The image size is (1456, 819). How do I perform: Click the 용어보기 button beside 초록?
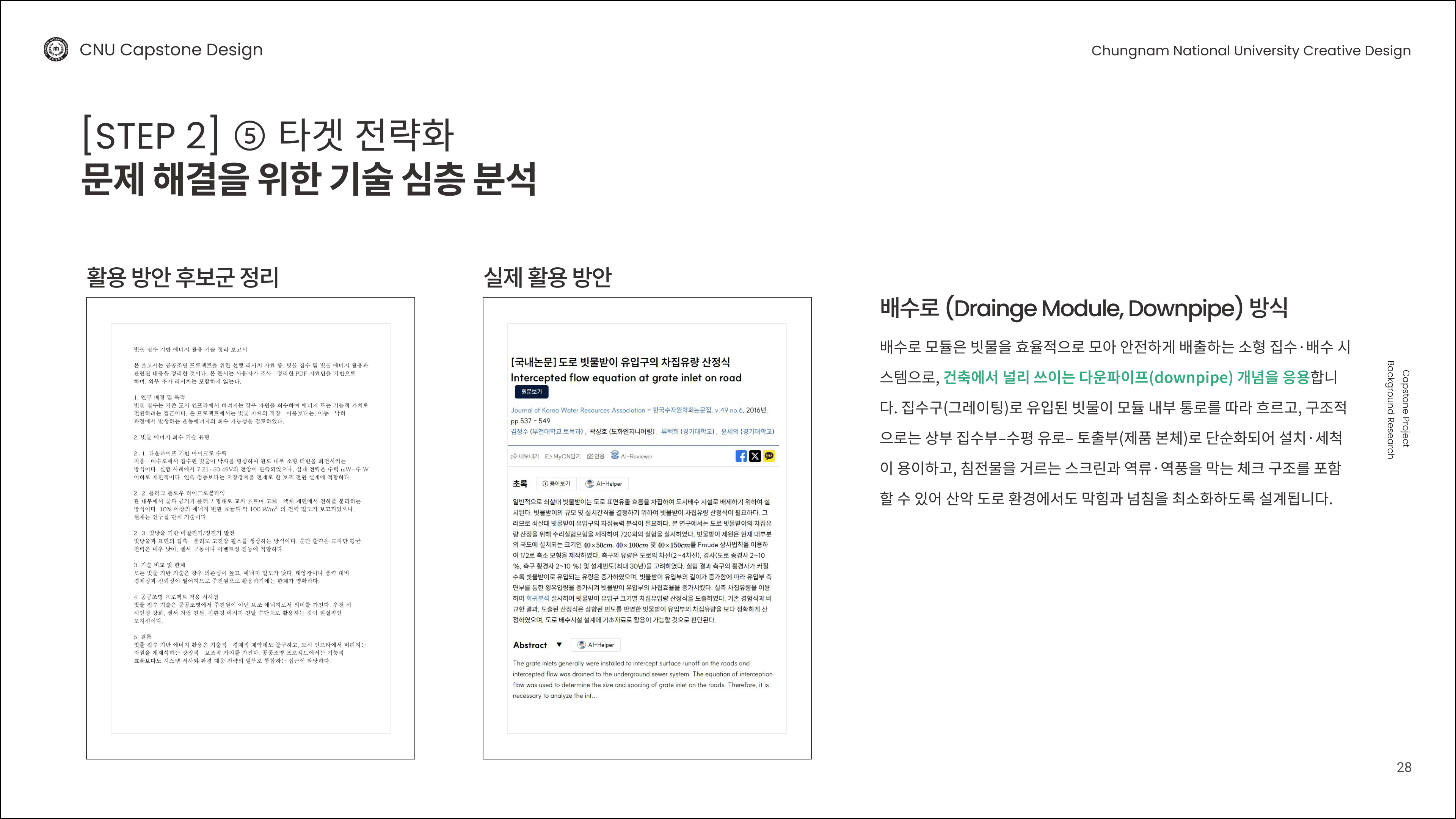click(556, 484)
